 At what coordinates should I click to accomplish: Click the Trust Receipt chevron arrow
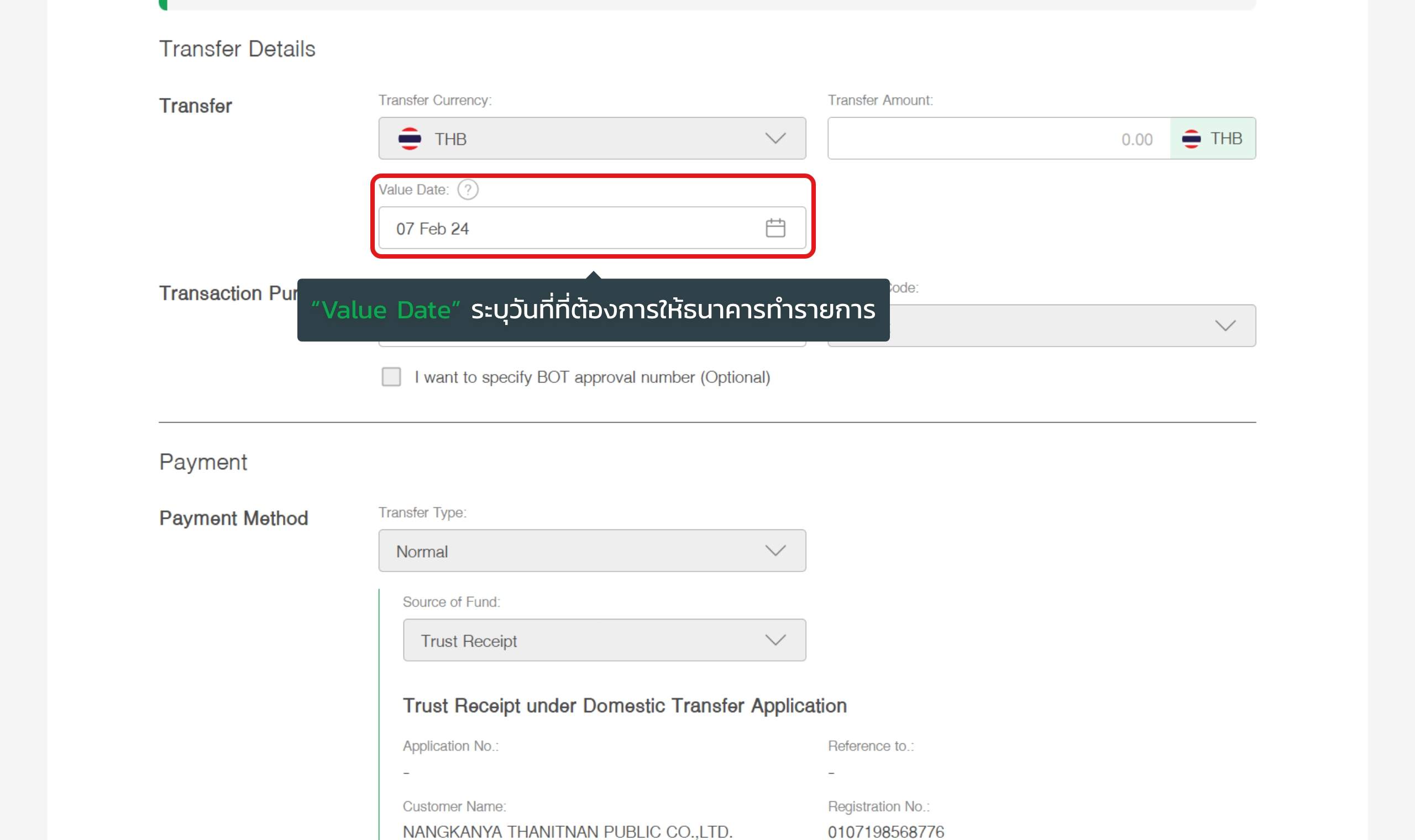(x=775, y=640)
